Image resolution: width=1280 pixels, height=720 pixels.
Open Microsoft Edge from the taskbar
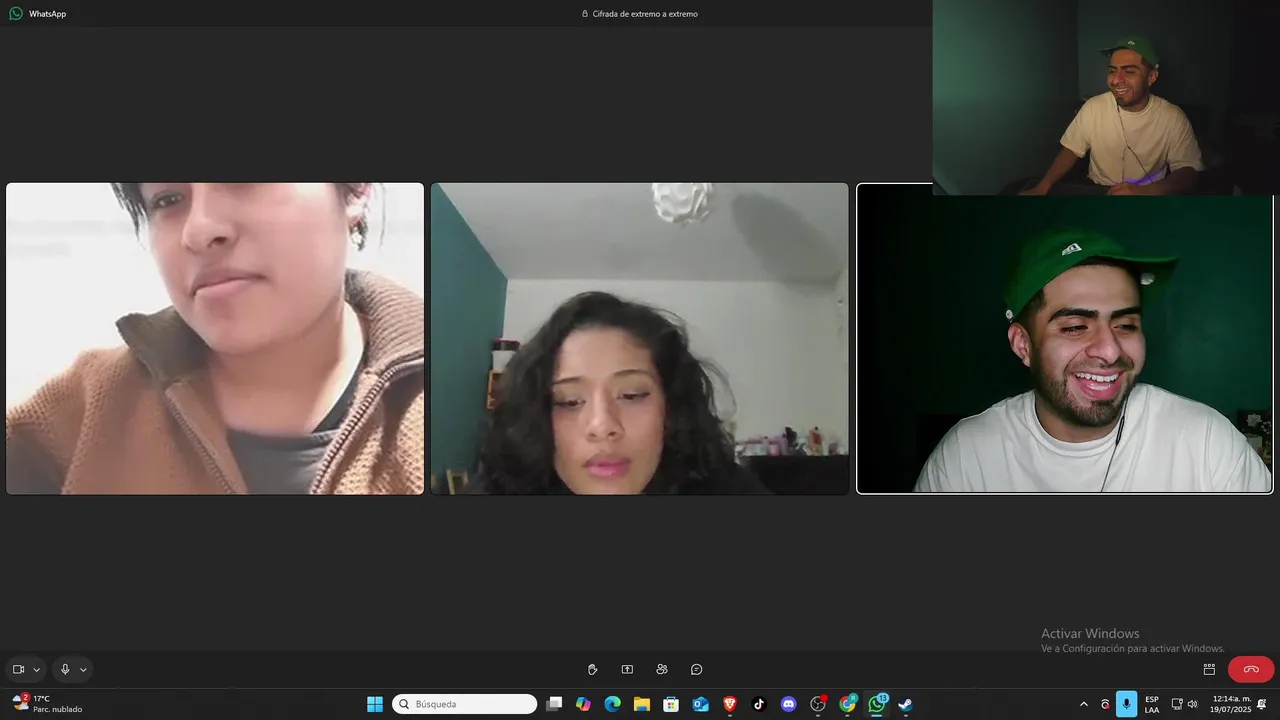(x=613, y=704)
